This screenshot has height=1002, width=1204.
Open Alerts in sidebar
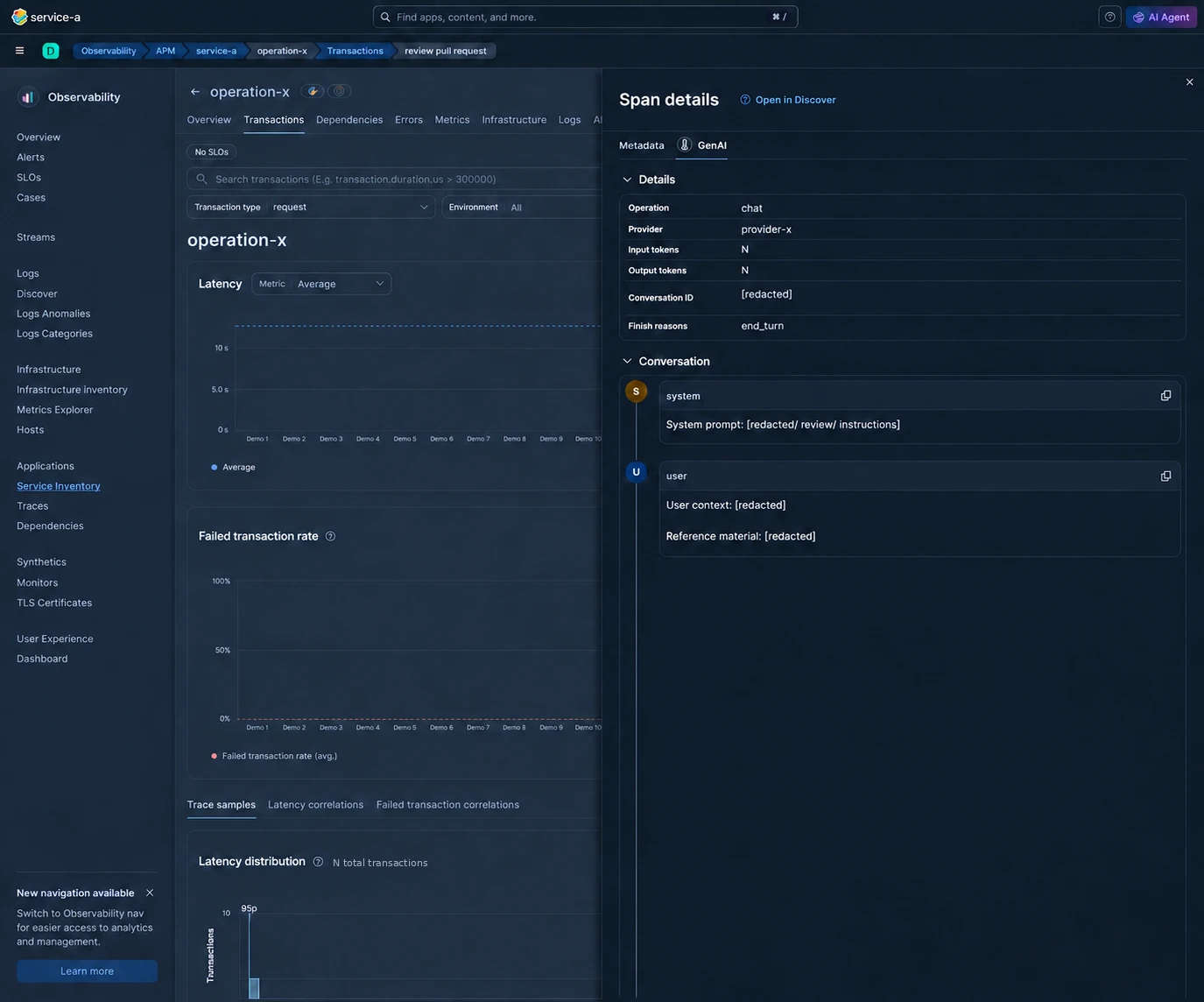31,158
